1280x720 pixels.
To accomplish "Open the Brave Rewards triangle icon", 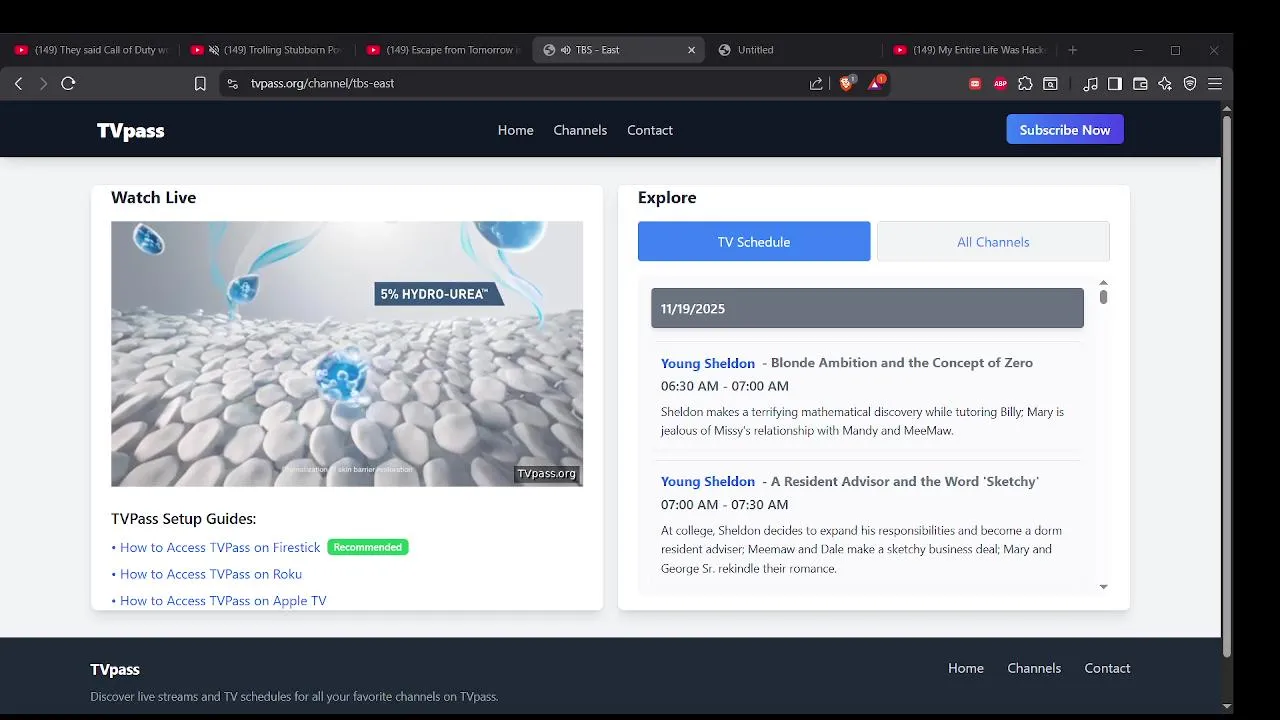I will tap(876, 83).
